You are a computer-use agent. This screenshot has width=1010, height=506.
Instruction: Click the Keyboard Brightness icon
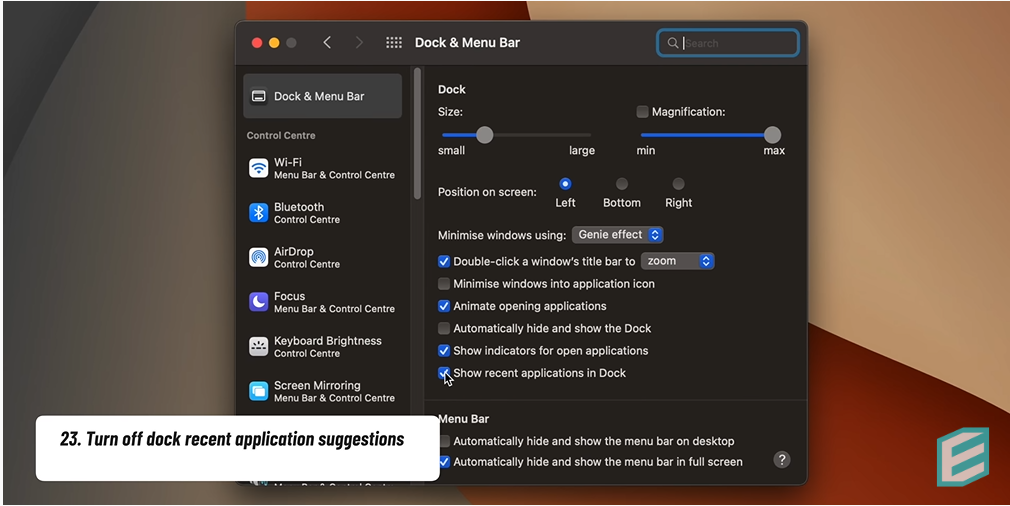258,346
